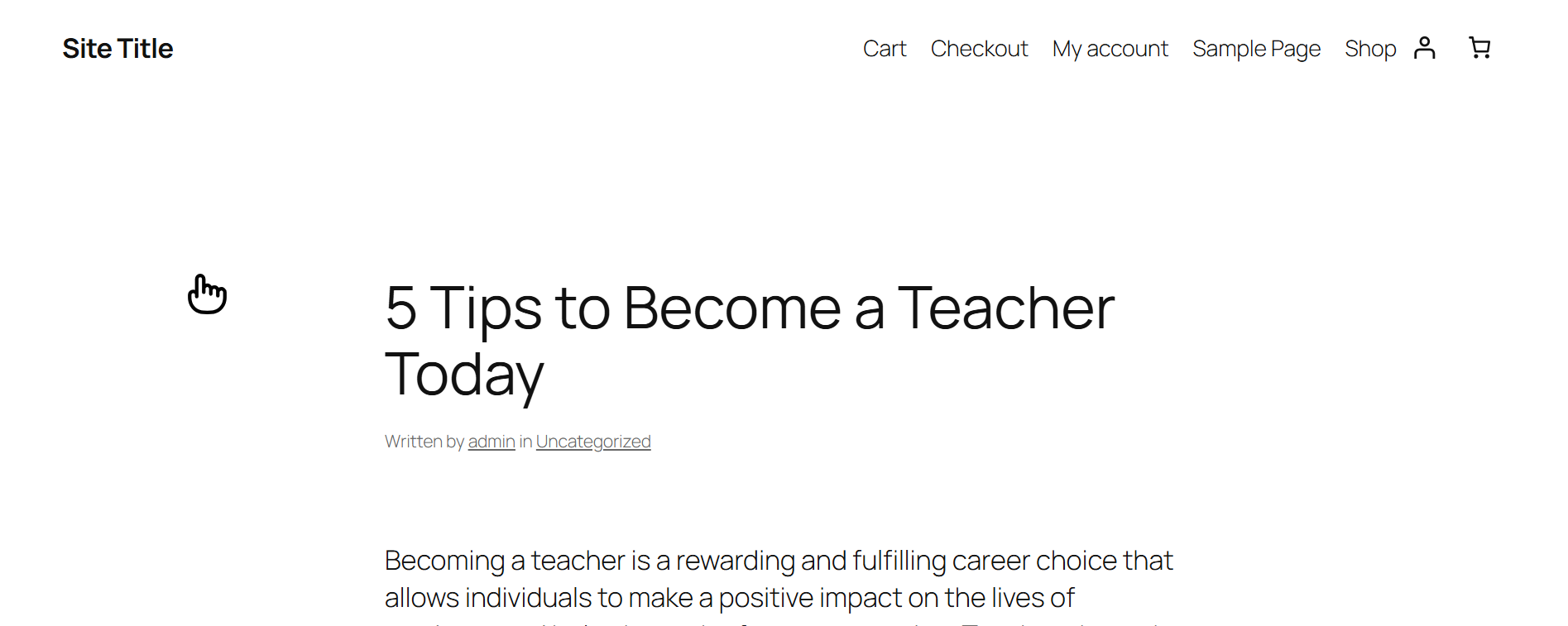Click the "Written by" byline text

pos(424,442)
